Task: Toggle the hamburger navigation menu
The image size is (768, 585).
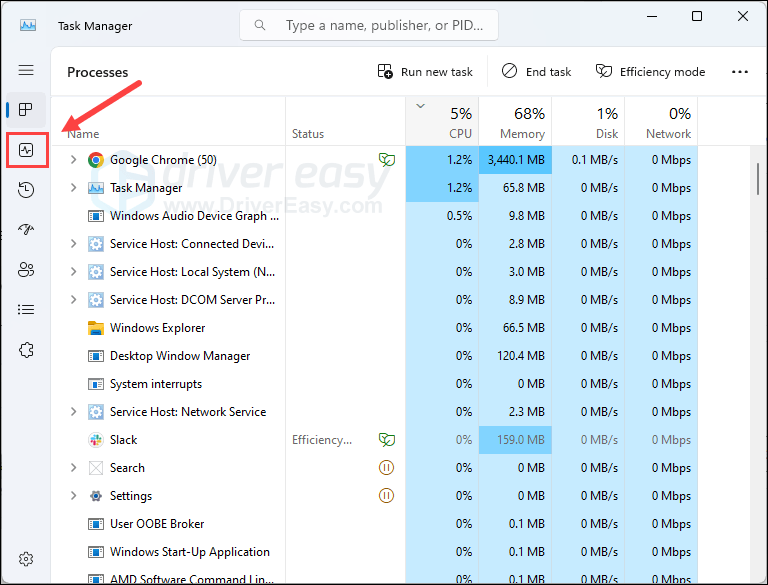Action: [x=26, y=70]
